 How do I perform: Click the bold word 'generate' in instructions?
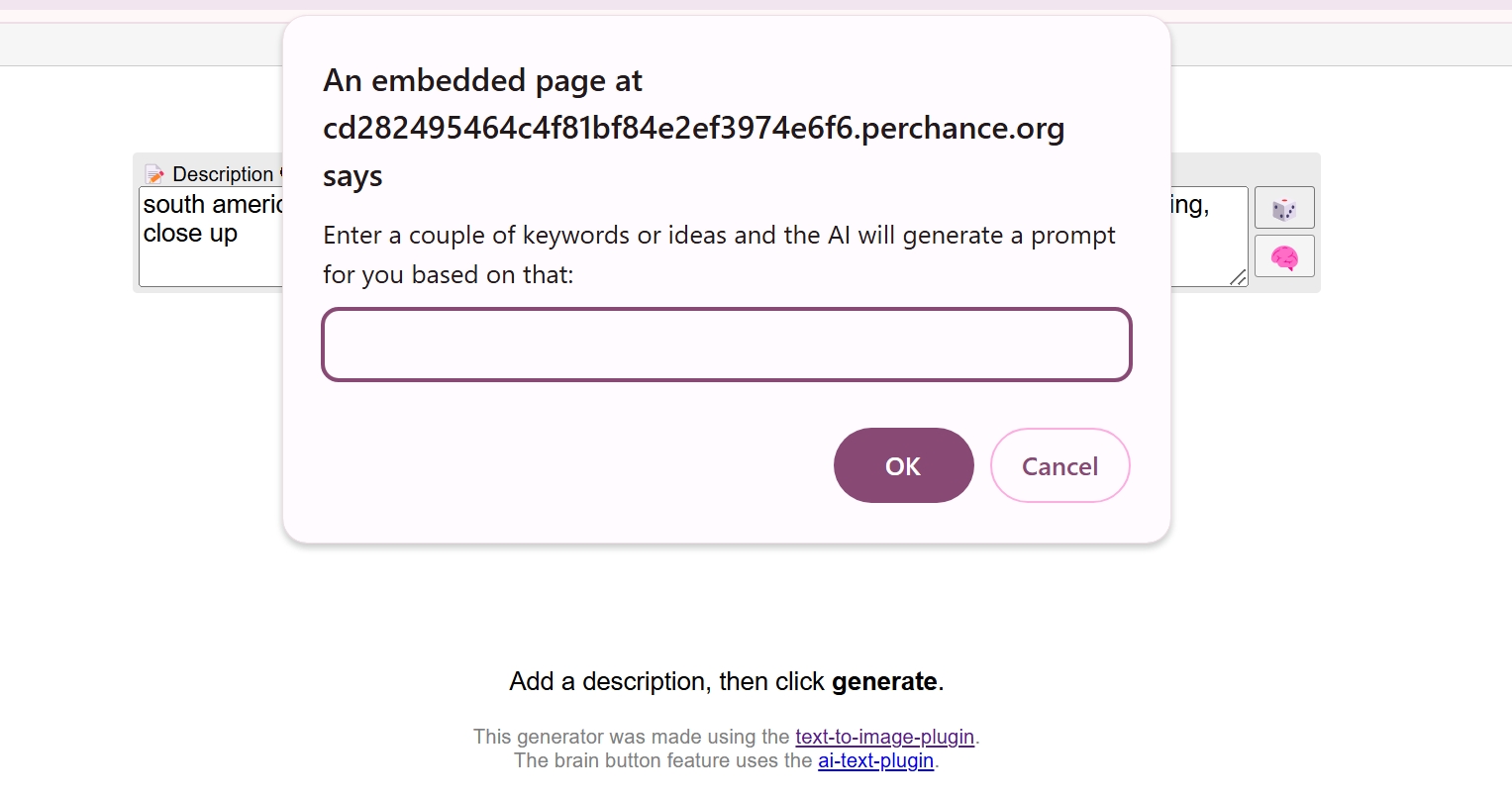click(x=884, y=681)
